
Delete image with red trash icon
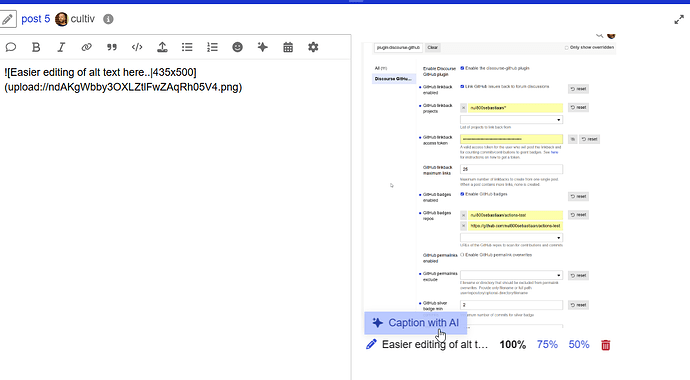pos(606,345)
